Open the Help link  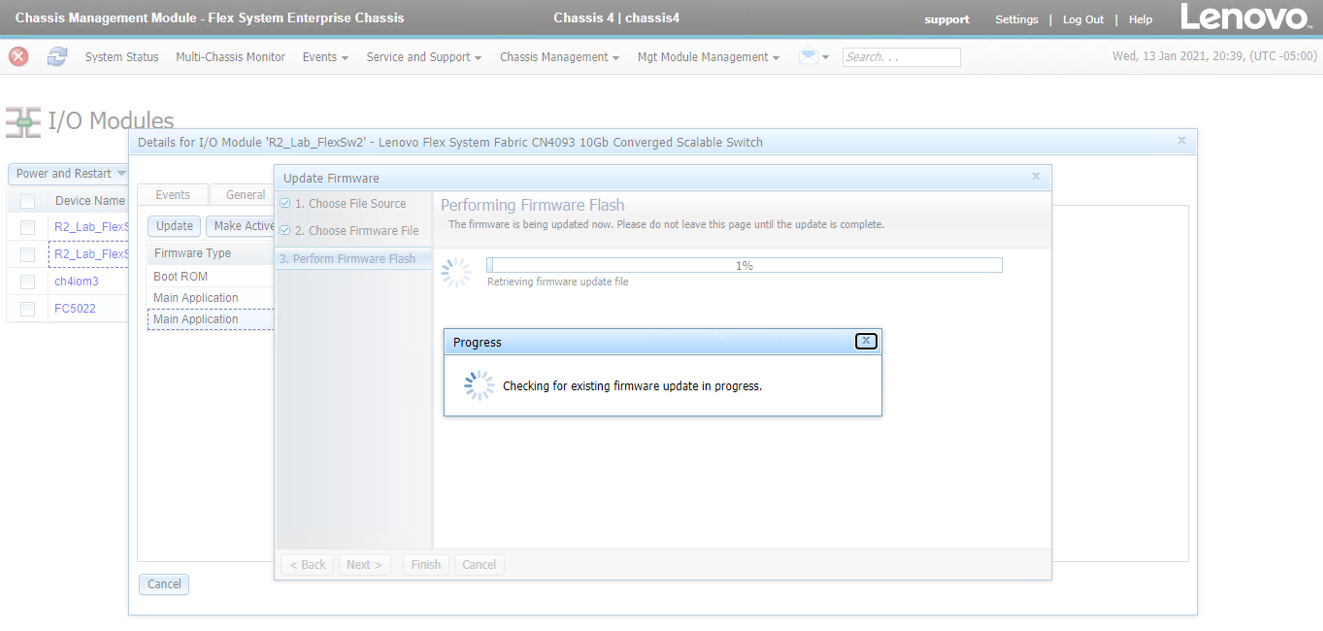coord(1140,19)
